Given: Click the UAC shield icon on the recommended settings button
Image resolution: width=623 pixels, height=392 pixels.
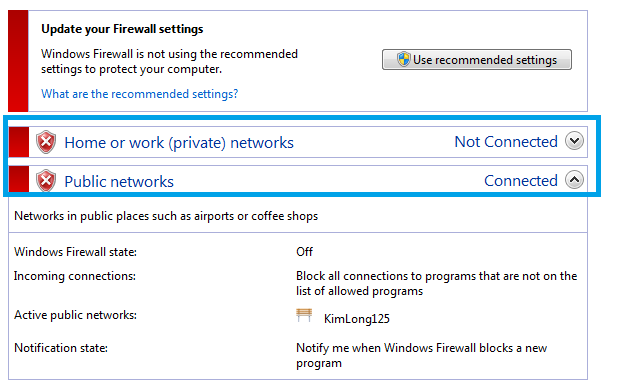Looking at the screenshot, I should click(403, 60).
